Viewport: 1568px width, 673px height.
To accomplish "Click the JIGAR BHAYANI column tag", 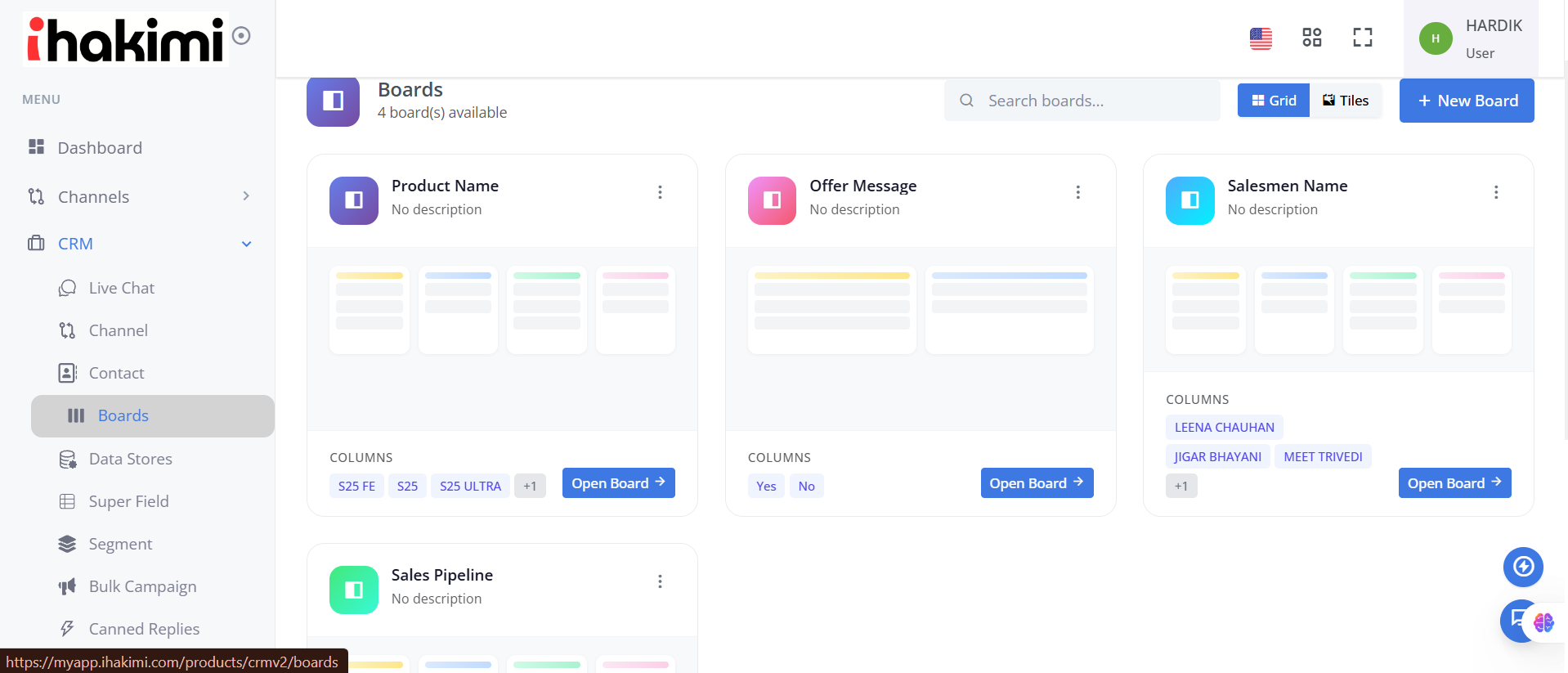I will click(x=1217, y=456).
